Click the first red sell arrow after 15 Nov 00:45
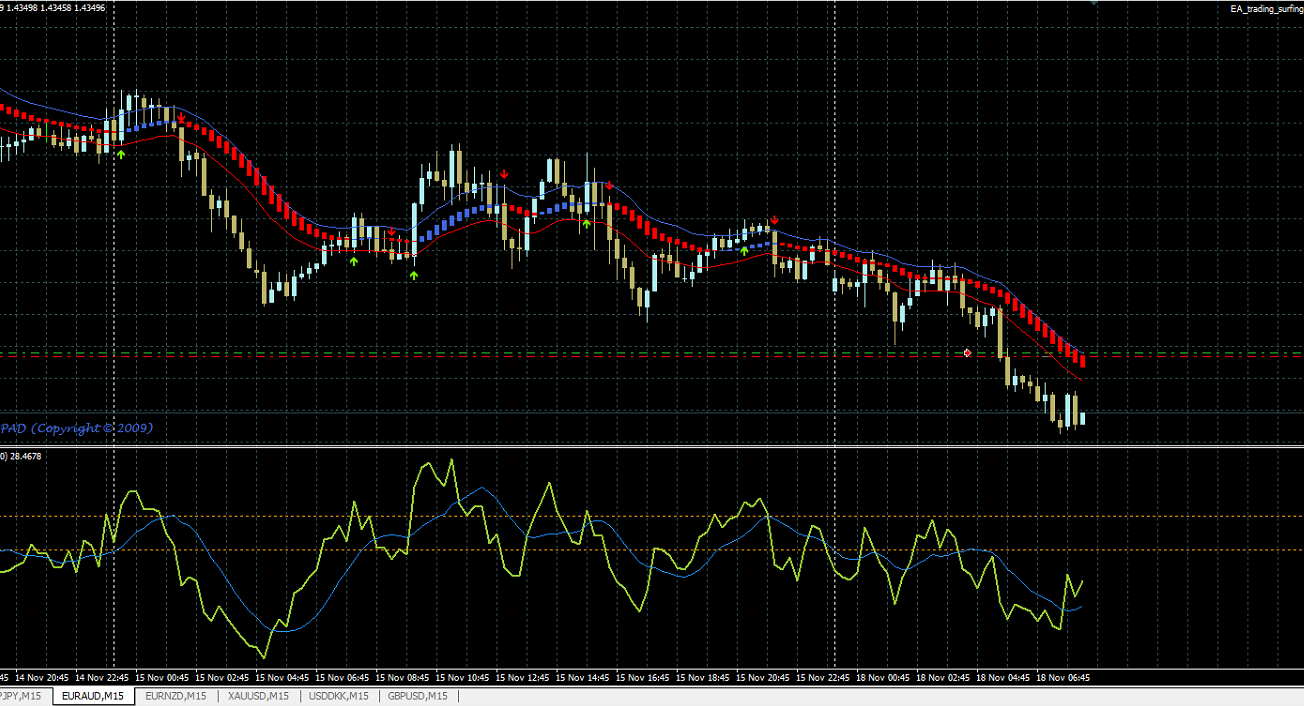This screenshot has width=1304, height=706. pos(181,119)
